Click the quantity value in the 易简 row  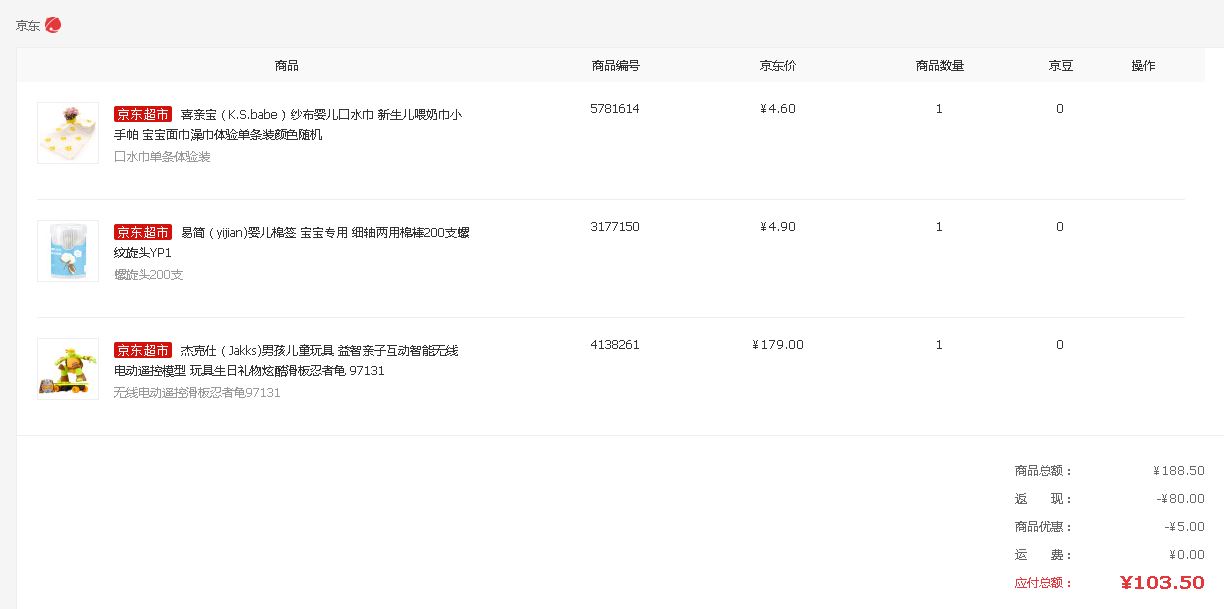939,227
